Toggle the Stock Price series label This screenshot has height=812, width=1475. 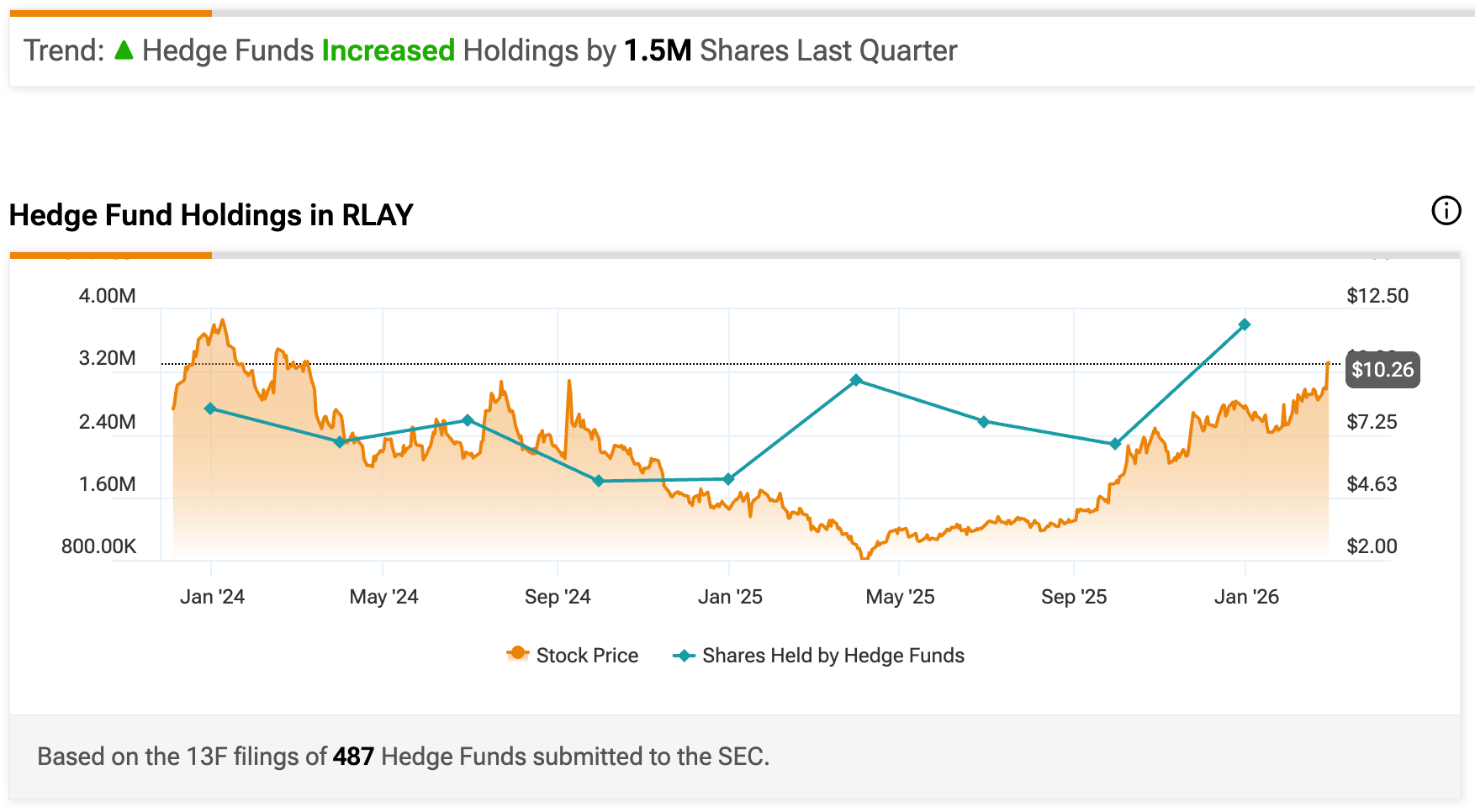[x=587, y=656]
